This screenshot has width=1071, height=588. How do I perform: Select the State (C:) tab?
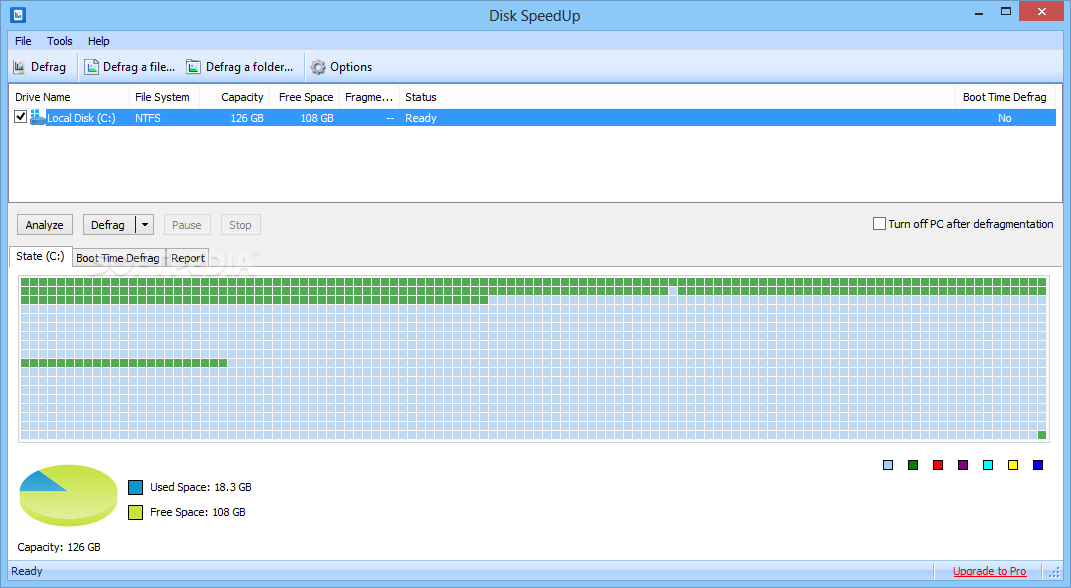click(40, 256)
